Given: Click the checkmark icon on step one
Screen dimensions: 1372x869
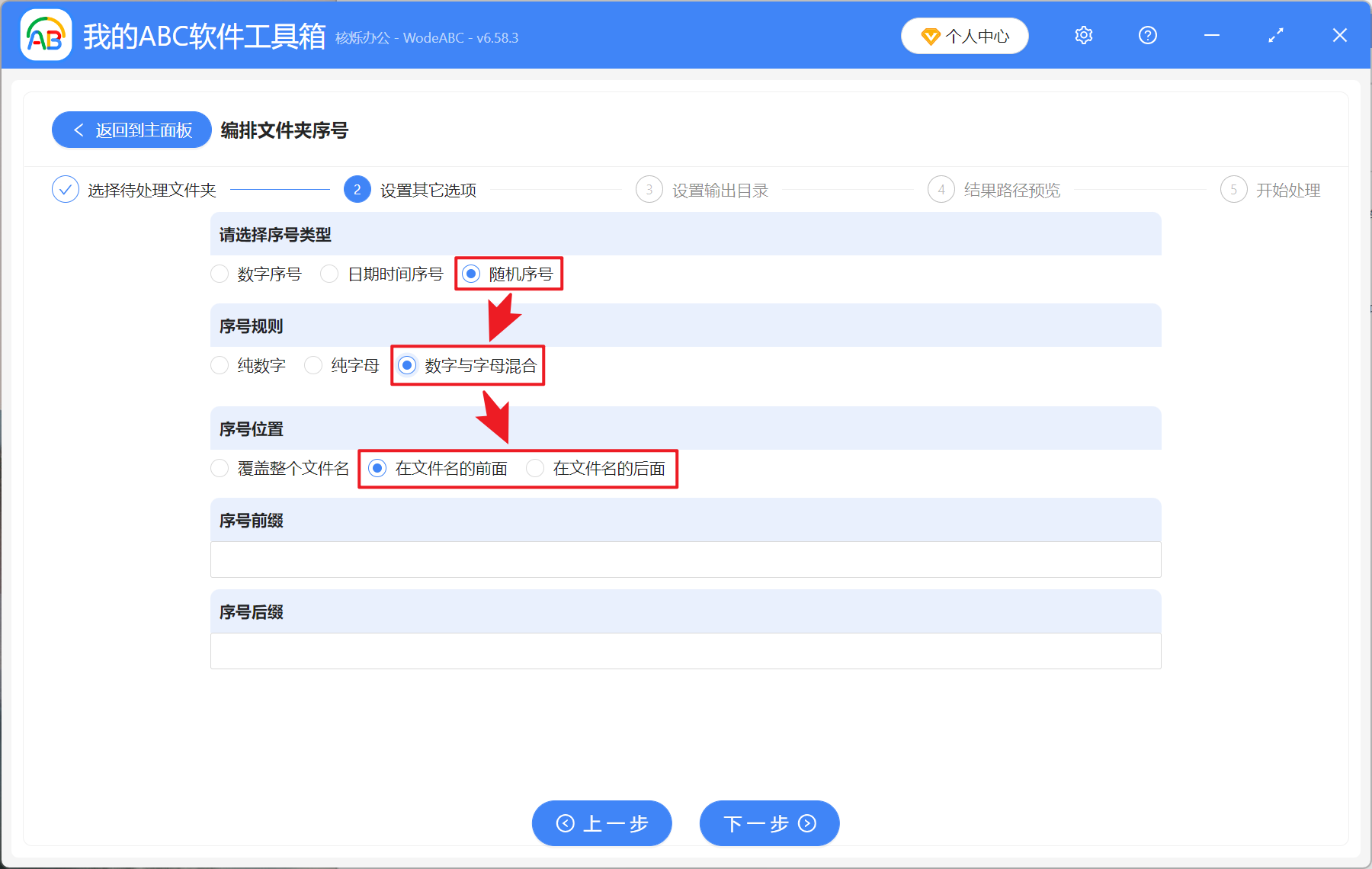Looking at the screenshot, I should coord(66,189).
